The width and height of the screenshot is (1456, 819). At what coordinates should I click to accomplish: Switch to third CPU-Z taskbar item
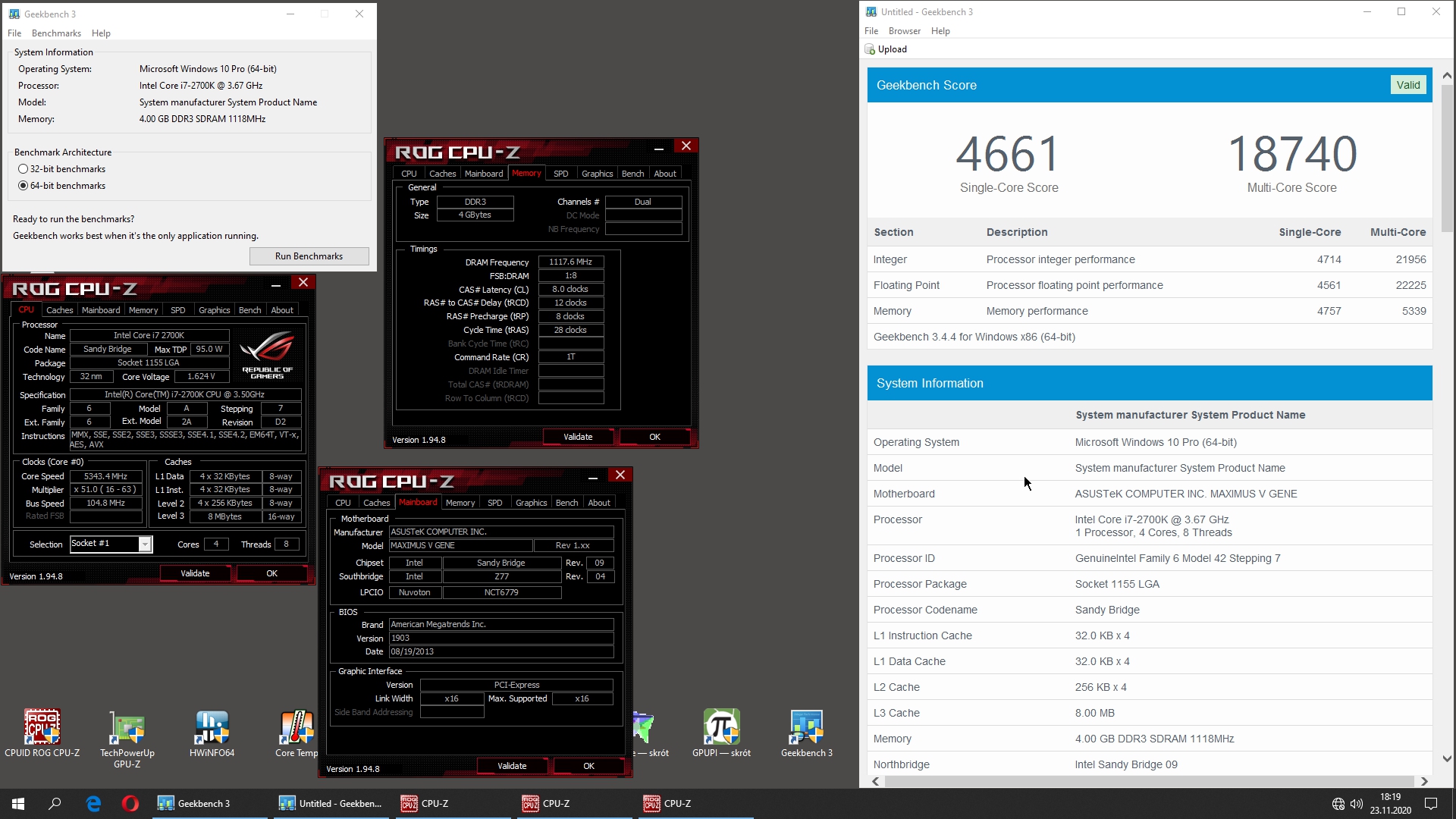point(695,804)
